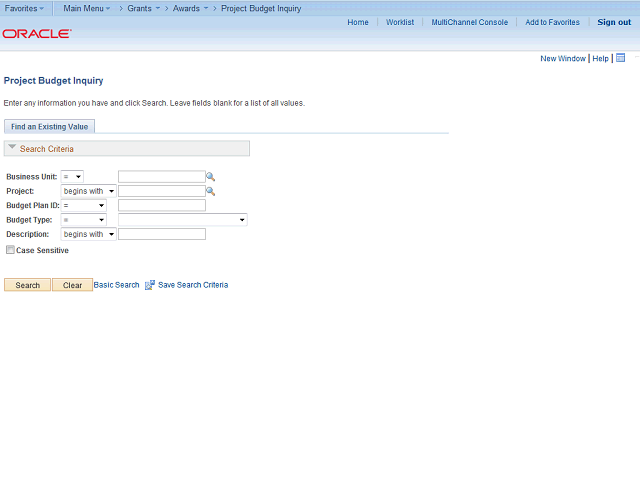
Task: Open the Grants breadcrumb menu
Action: click(144, 8)
